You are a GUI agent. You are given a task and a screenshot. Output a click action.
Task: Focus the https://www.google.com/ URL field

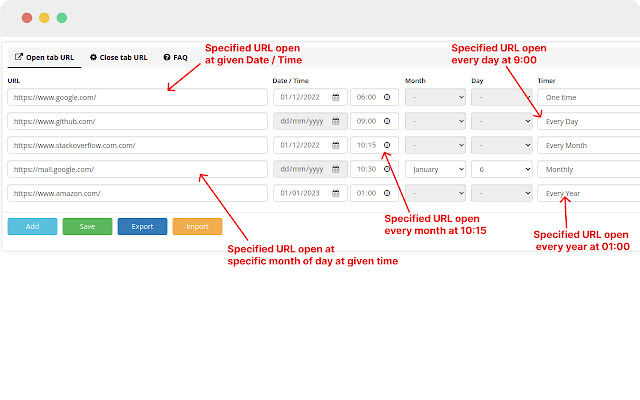tap(138, 97)
